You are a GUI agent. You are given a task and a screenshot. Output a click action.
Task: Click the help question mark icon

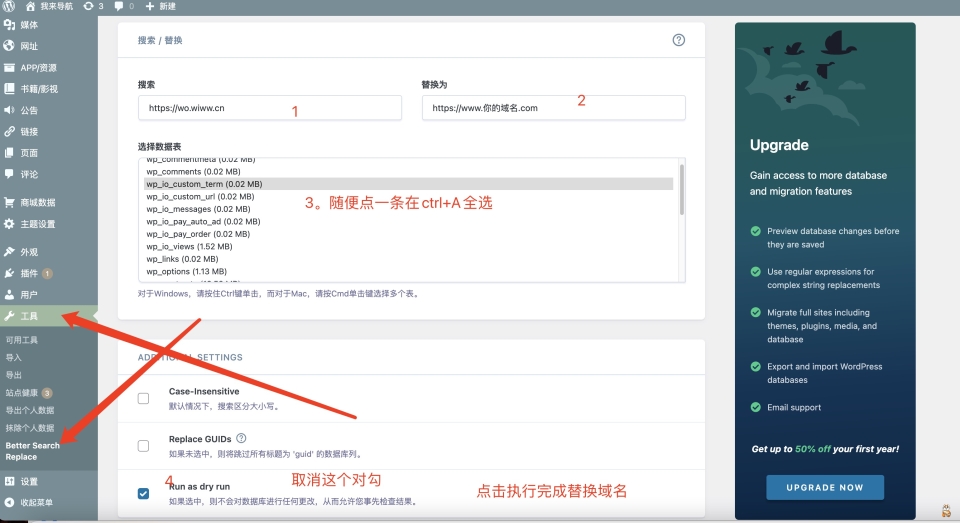click(679, 40)
